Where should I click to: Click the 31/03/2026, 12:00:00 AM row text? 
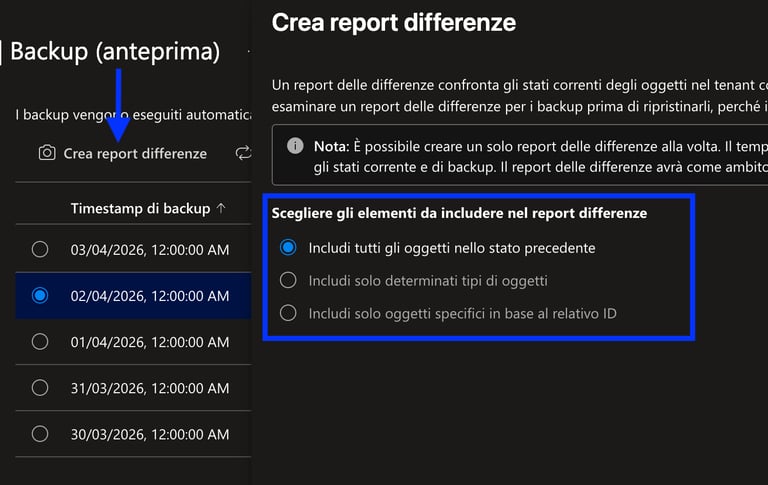(x=150, y=388)
